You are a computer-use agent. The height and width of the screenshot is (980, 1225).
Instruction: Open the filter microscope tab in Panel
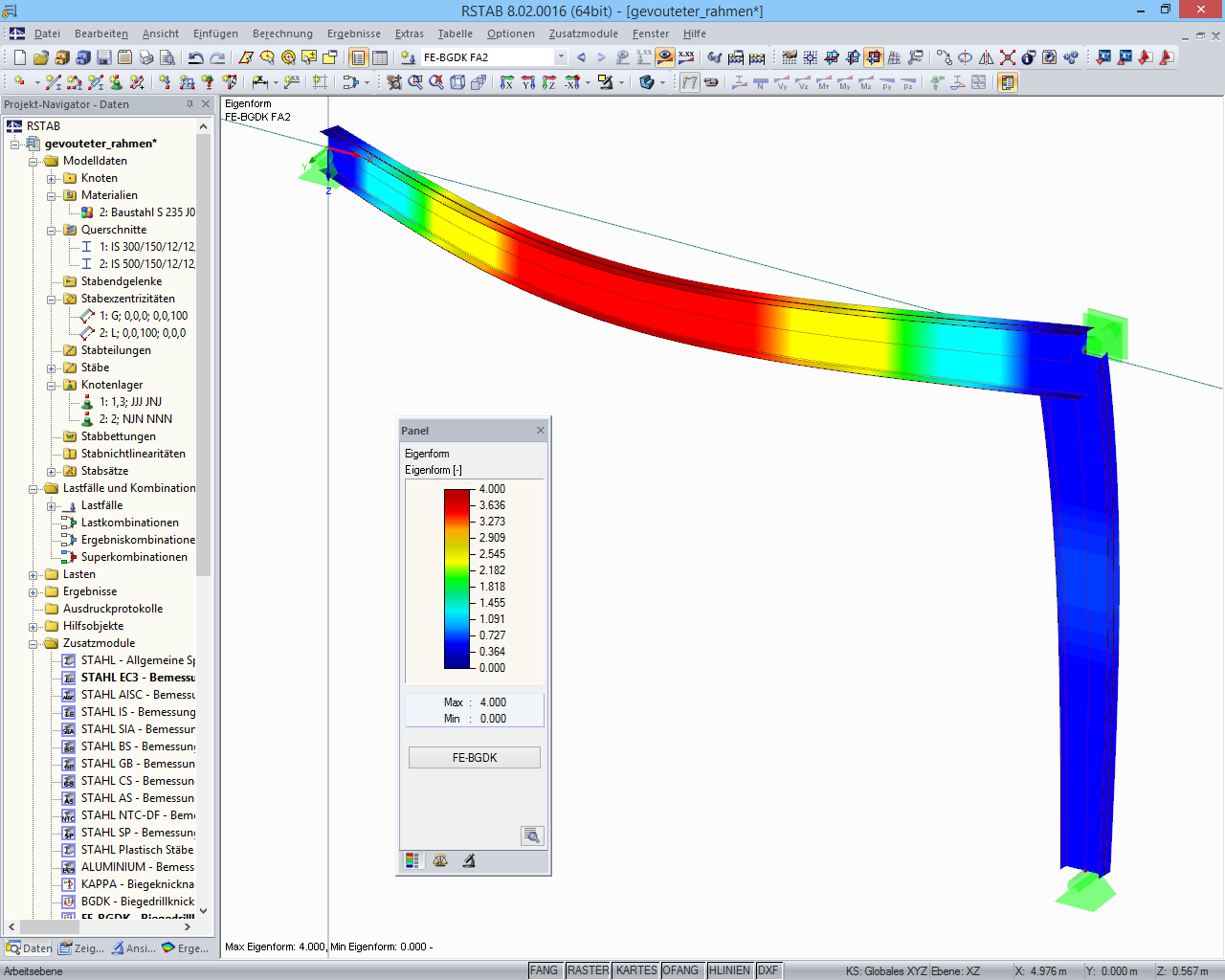tap(469, 860)
